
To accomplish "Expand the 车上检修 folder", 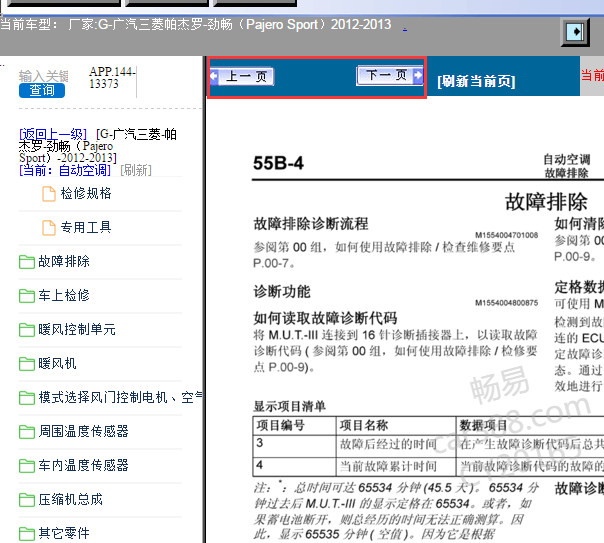I will pos(64,295).
